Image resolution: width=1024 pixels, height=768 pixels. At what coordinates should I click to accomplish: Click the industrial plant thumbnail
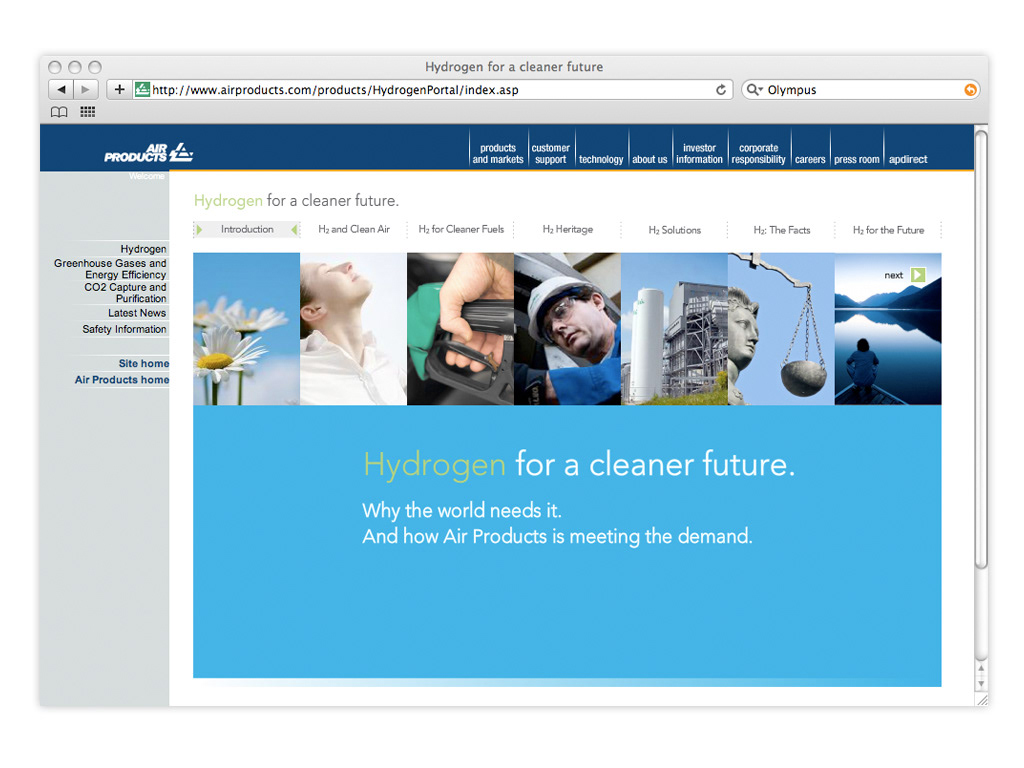(x=675, y=328)
